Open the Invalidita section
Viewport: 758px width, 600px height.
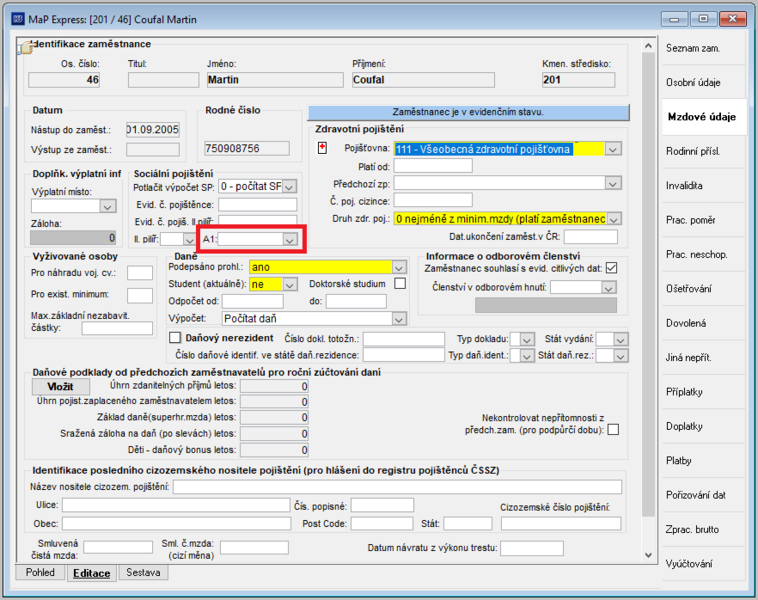point(704,186)
